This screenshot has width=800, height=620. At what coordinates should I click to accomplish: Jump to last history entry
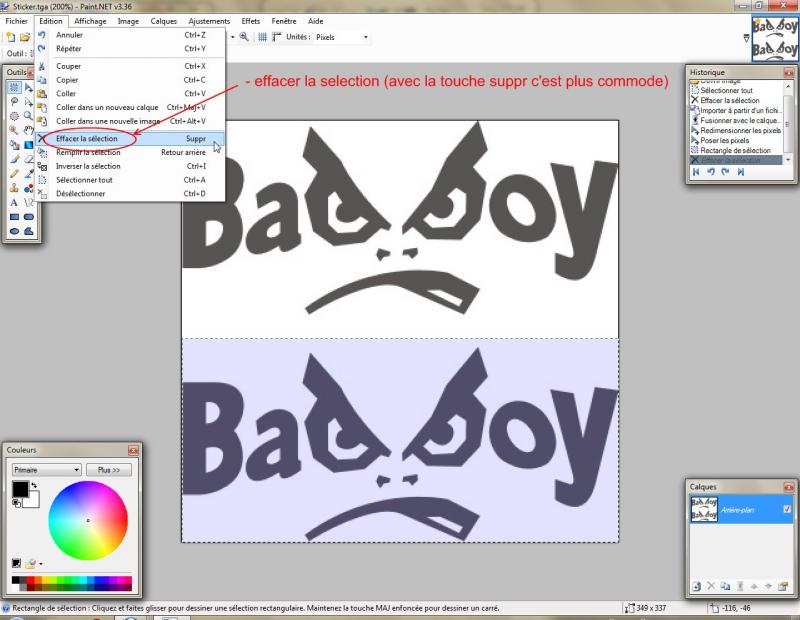[740, 172]
